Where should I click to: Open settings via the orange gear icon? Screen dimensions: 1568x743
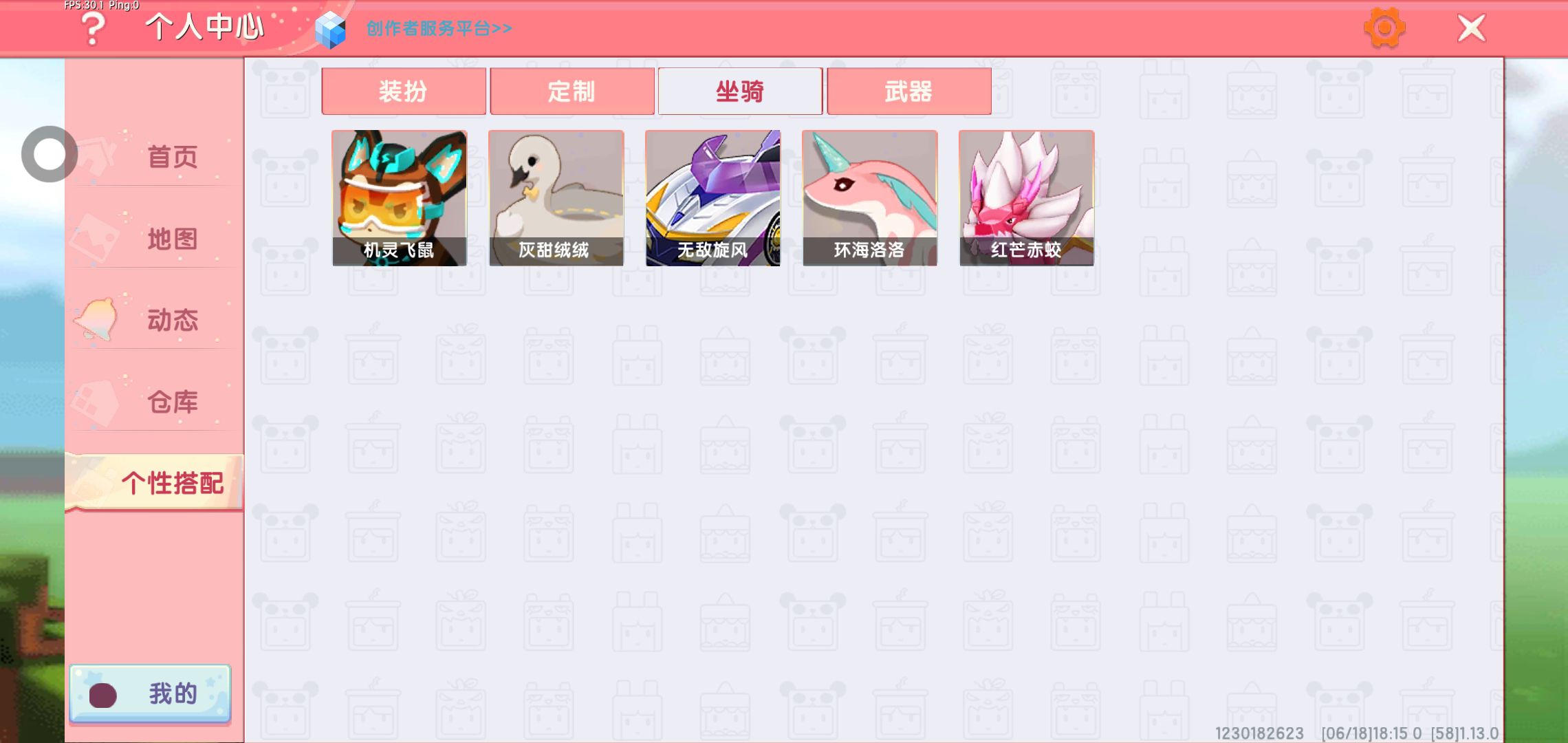coord(1384,28)
